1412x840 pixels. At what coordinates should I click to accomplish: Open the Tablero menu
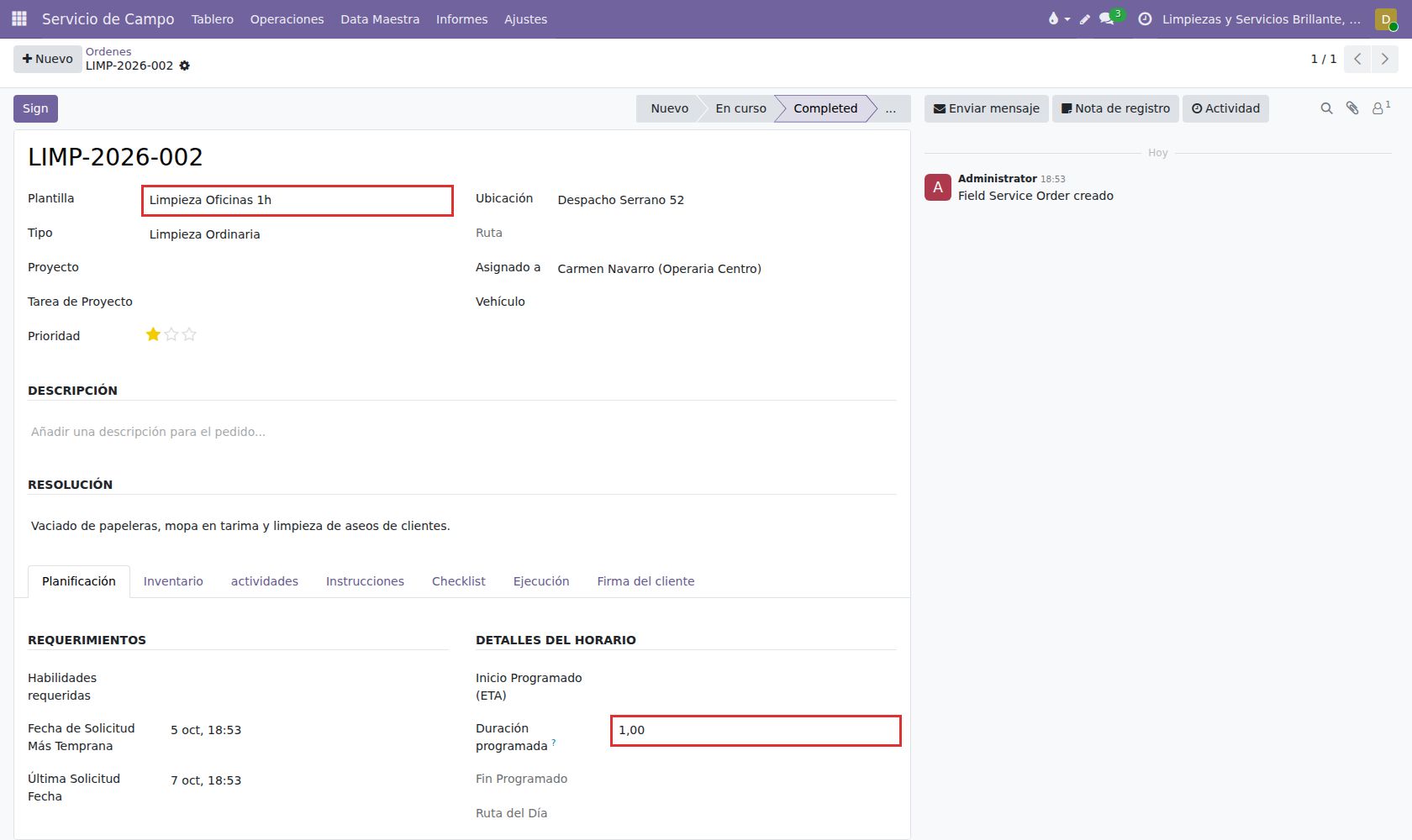point(213,18)
